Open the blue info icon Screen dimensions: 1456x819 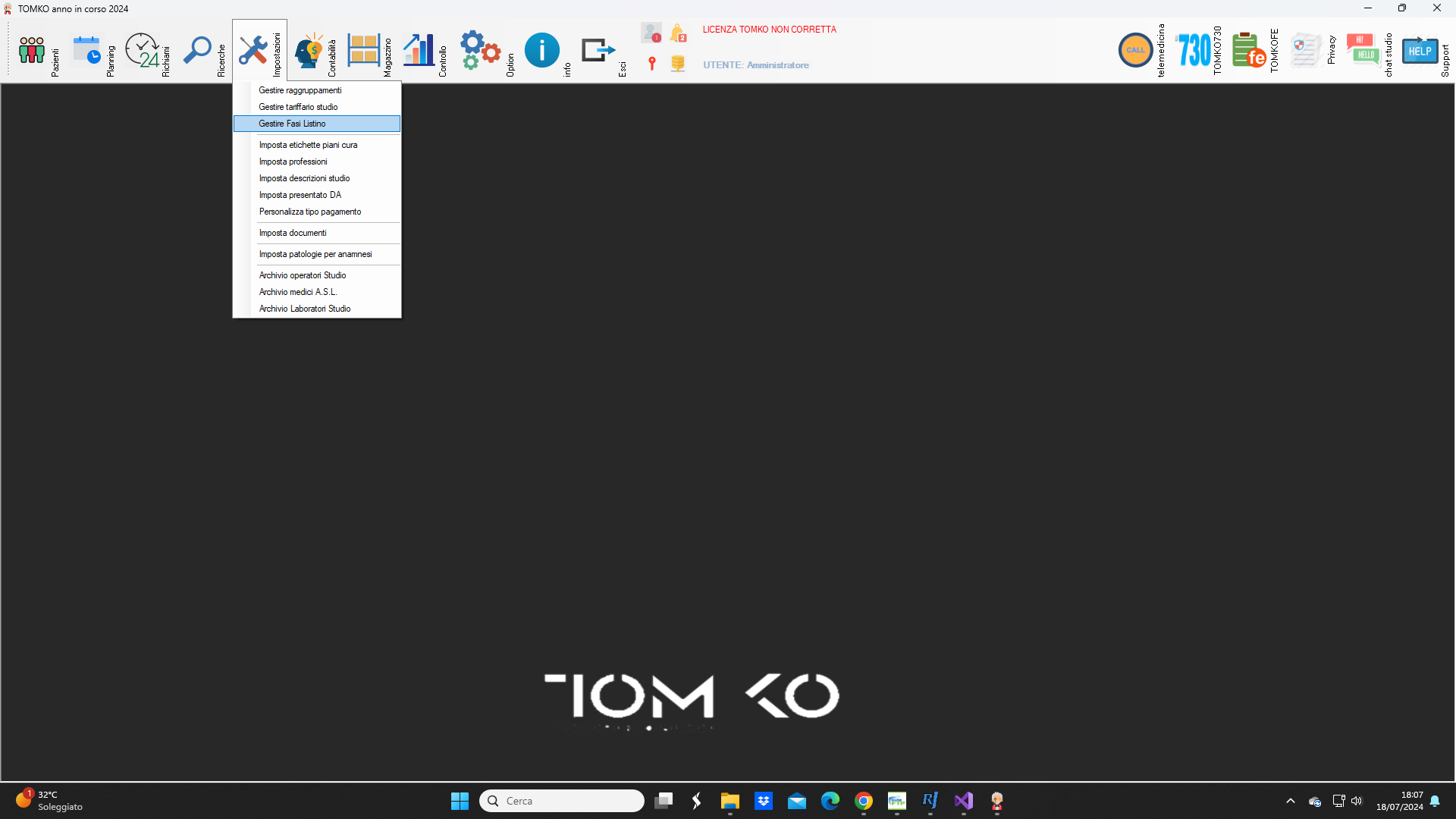[541, 50]
